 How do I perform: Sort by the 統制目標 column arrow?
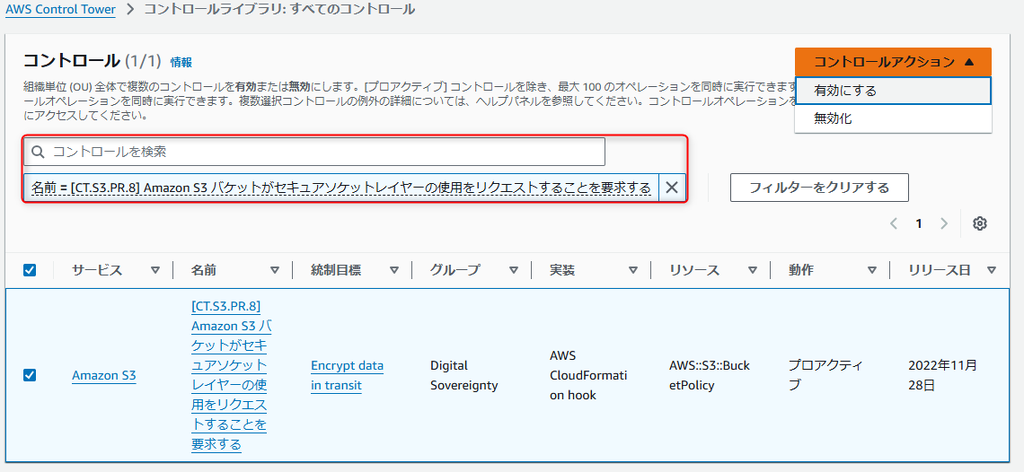click(x=394, y=270)
